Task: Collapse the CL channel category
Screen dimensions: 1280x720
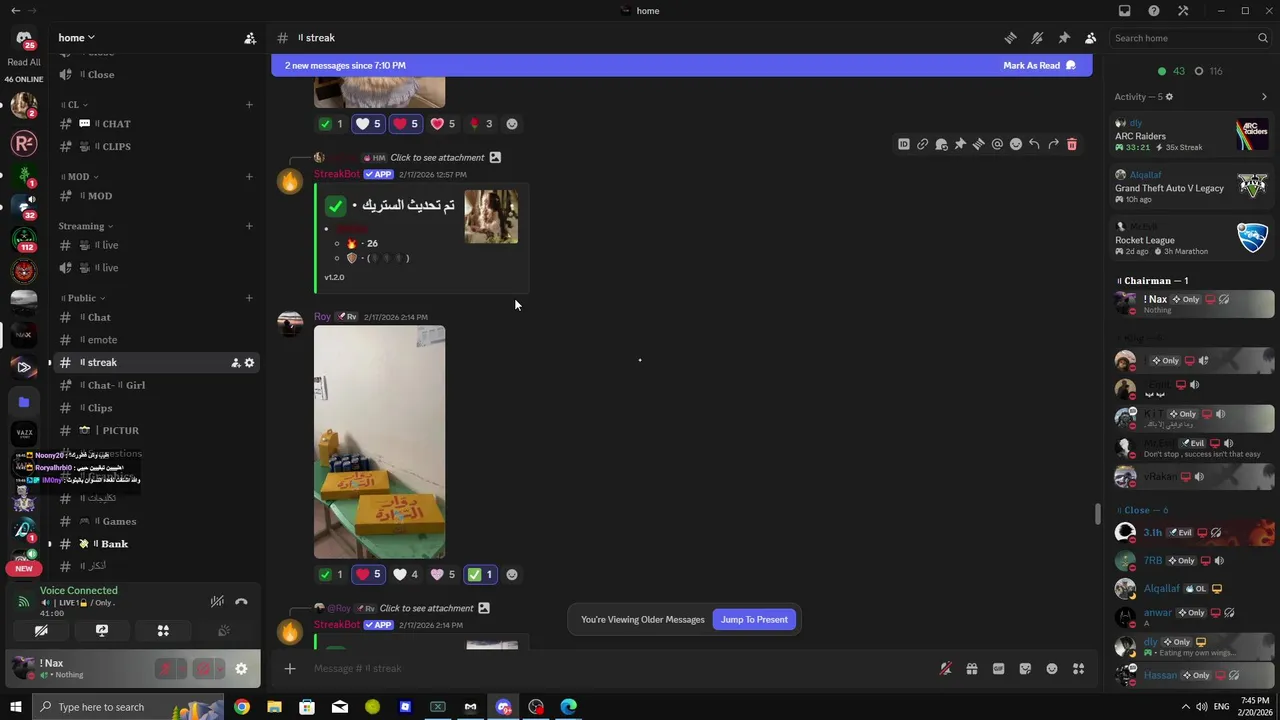Action: tap(73, 104)
